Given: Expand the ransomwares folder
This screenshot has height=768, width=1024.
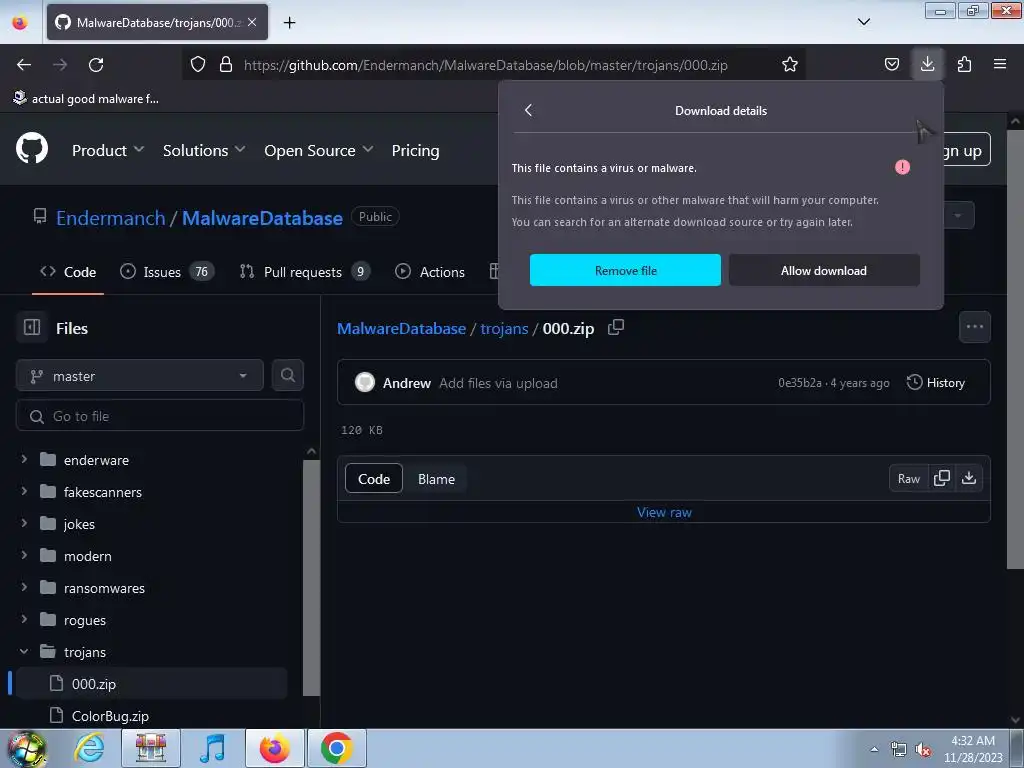Looking at the screenshot, I should (x=24, y=588).
